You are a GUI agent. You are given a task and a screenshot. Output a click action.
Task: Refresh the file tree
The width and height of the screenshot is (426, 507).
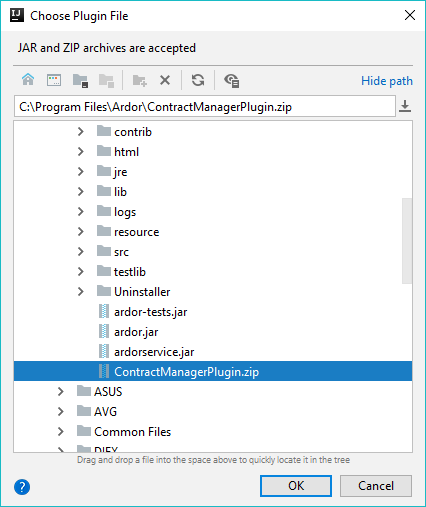click(198, 80)
